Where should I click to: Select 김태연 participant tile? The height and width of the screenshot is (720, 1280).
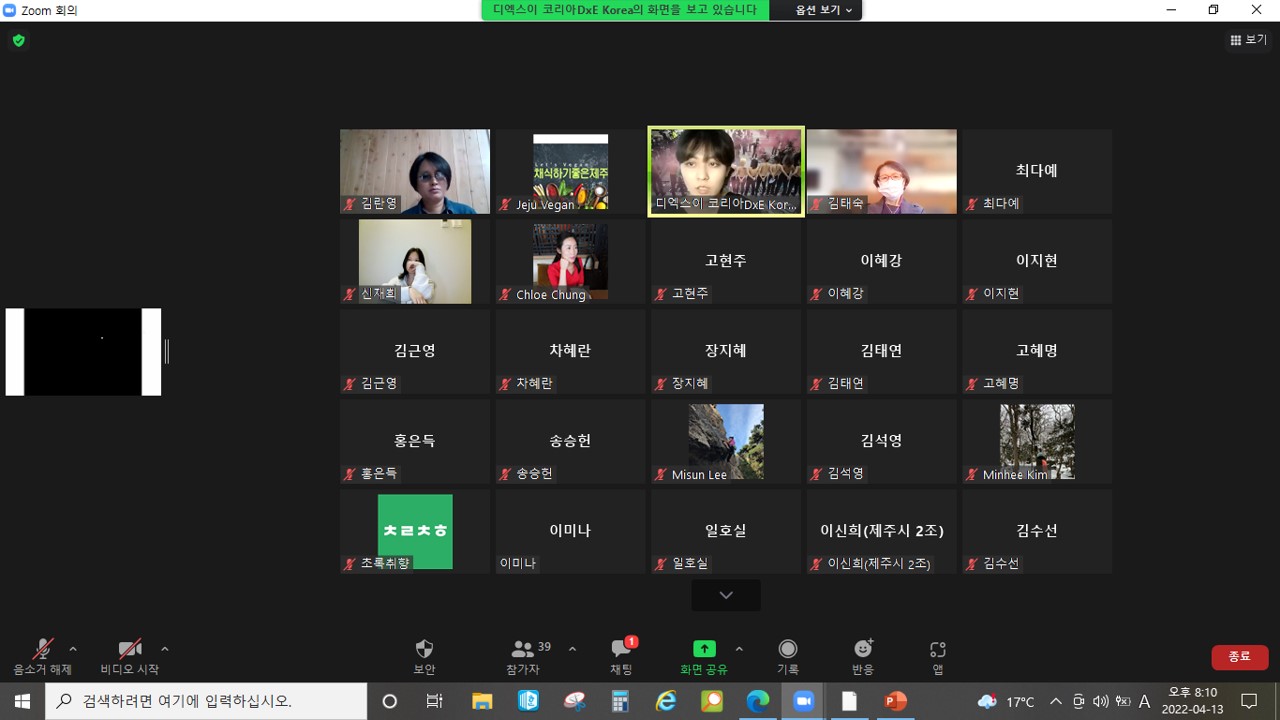pos(881,351)
